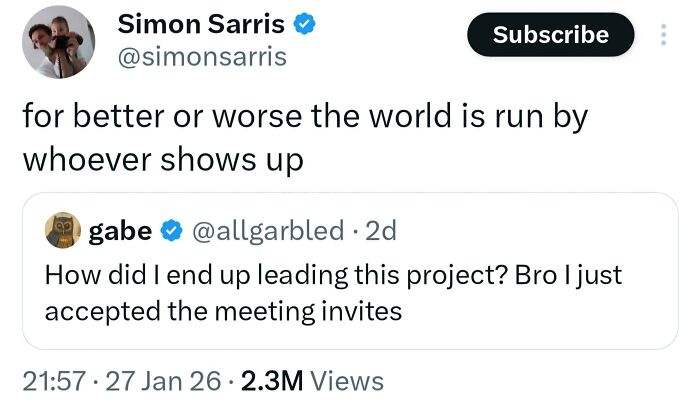Open the more options three-dot menu

click(660, 35)
